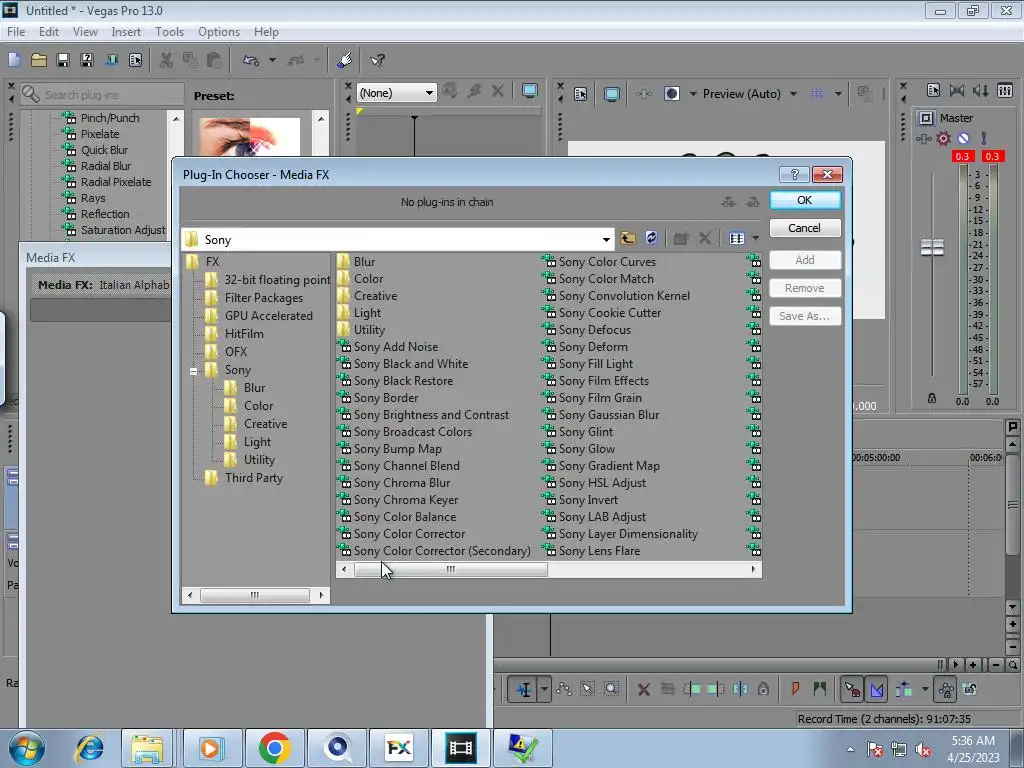Click the interactive tutorials hand icon
1024x768 pixels.
tap(344, 60)
